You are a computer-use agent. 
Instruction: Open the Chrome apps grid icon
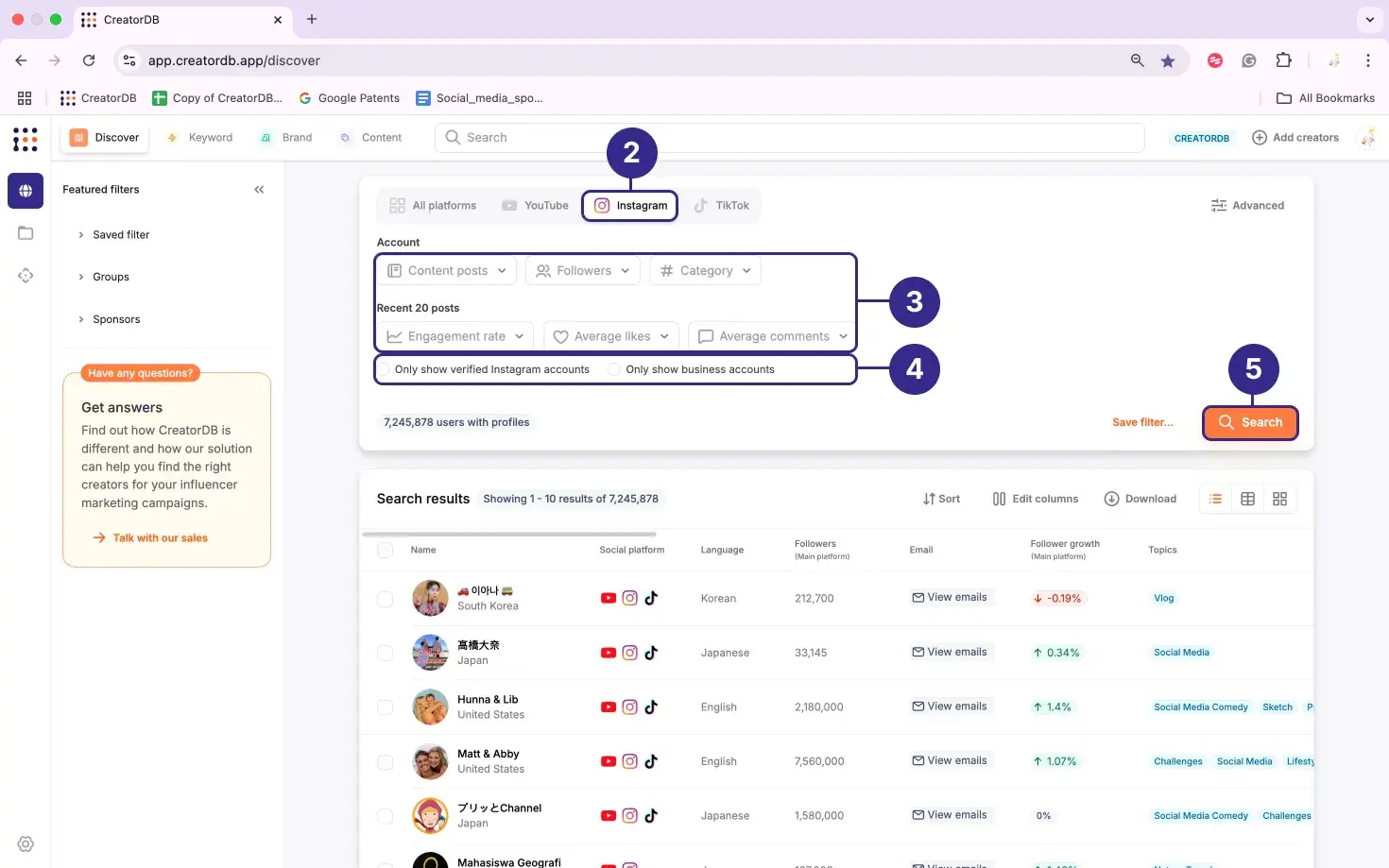tap(25, 98)
